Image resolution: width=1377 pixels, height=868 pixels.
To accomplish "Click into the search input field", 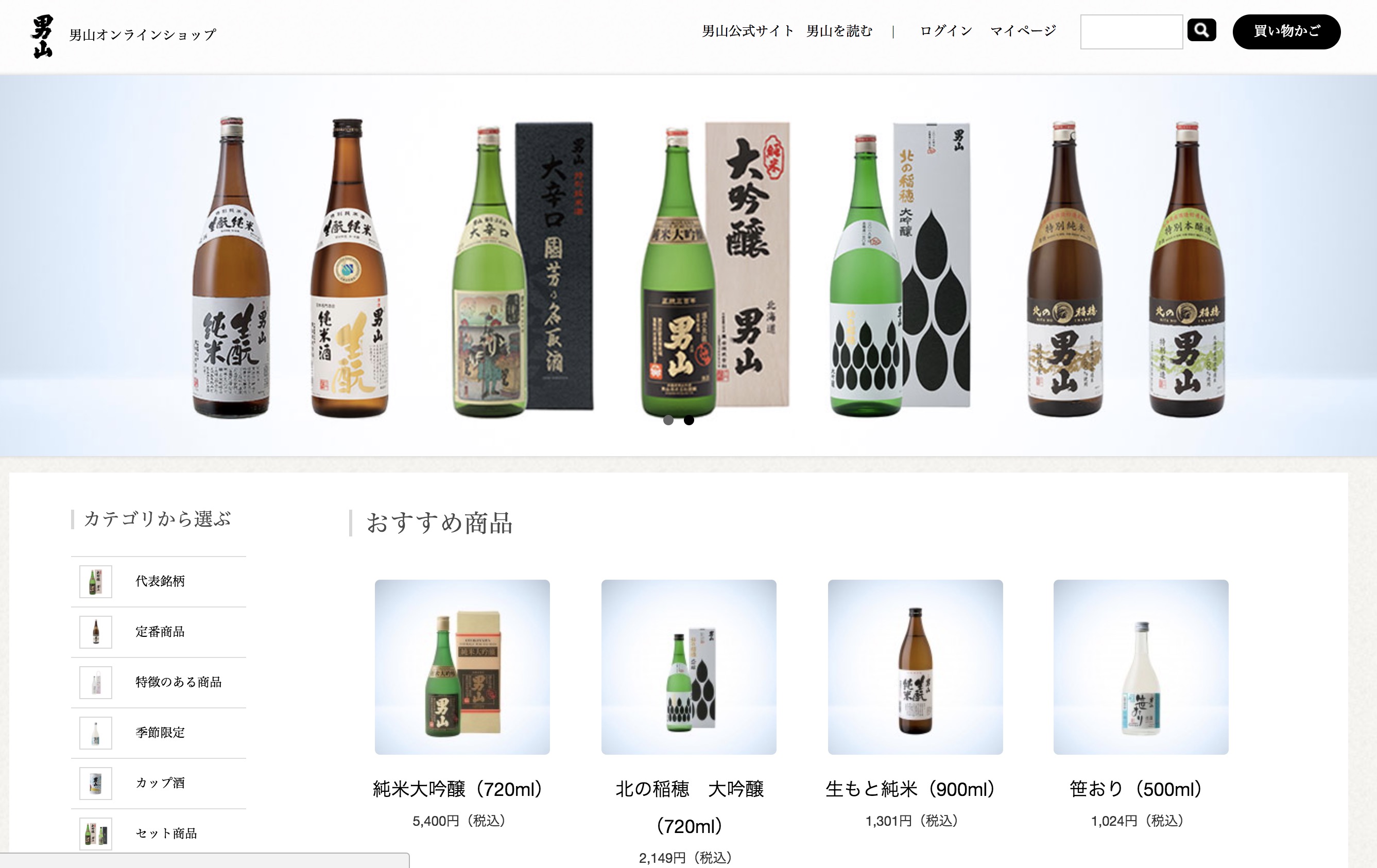I will (1131, 32).
